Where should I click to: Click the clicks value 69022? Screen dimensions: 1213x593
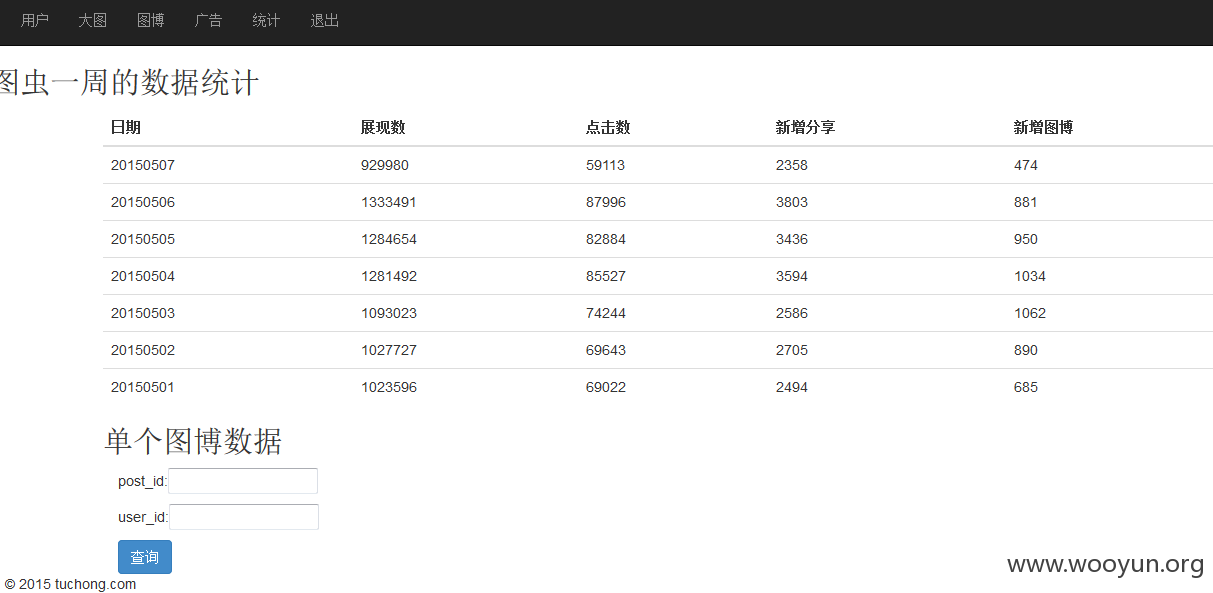click(x=606, y=387)
